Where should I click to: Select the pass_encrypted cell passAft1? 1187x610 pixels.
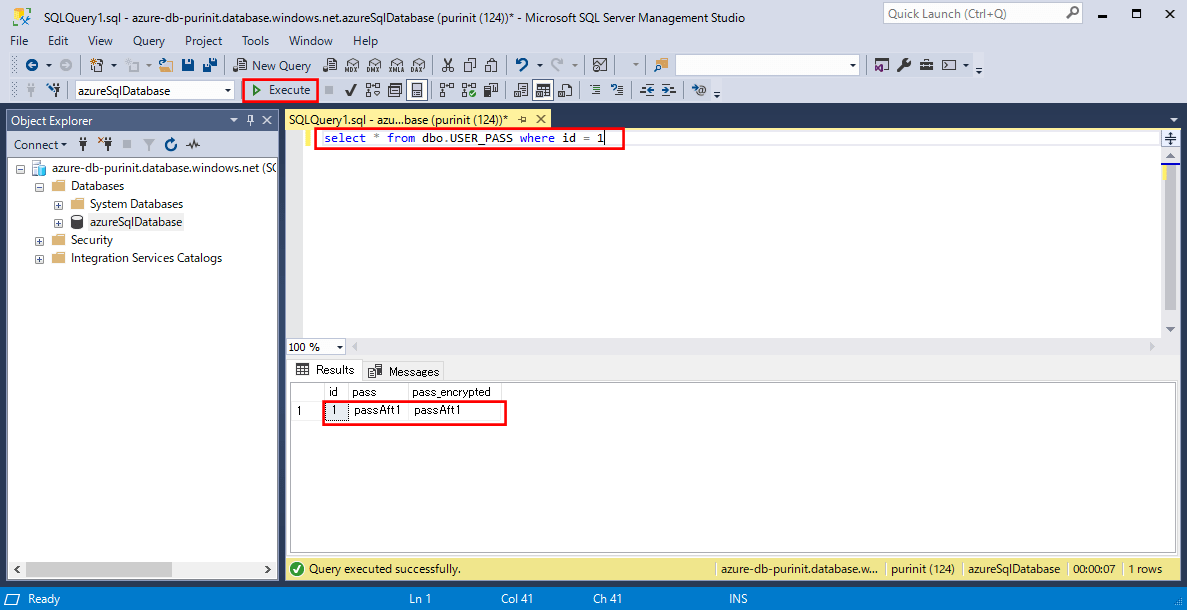[x=454, y=411]
